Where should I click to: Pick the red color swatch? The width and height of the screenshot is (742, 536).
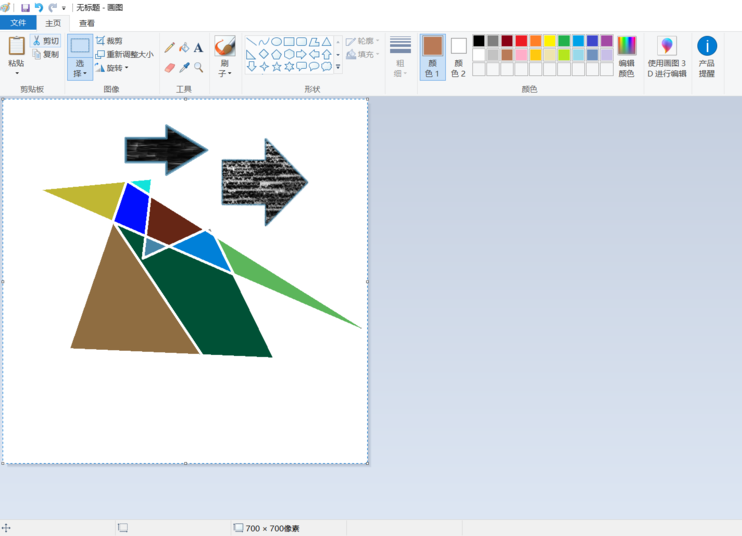521,41
